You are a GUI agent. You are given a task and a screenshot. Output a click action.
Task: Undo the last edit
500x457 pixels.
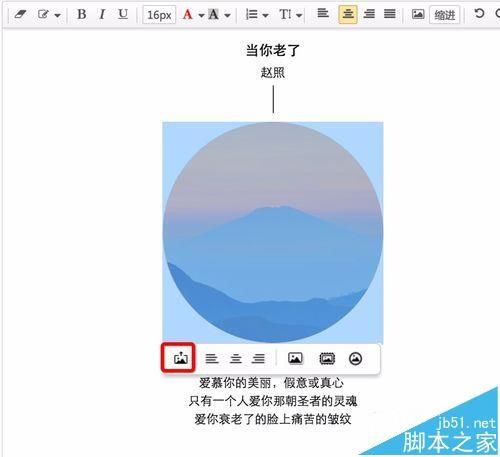pos(479,14)
